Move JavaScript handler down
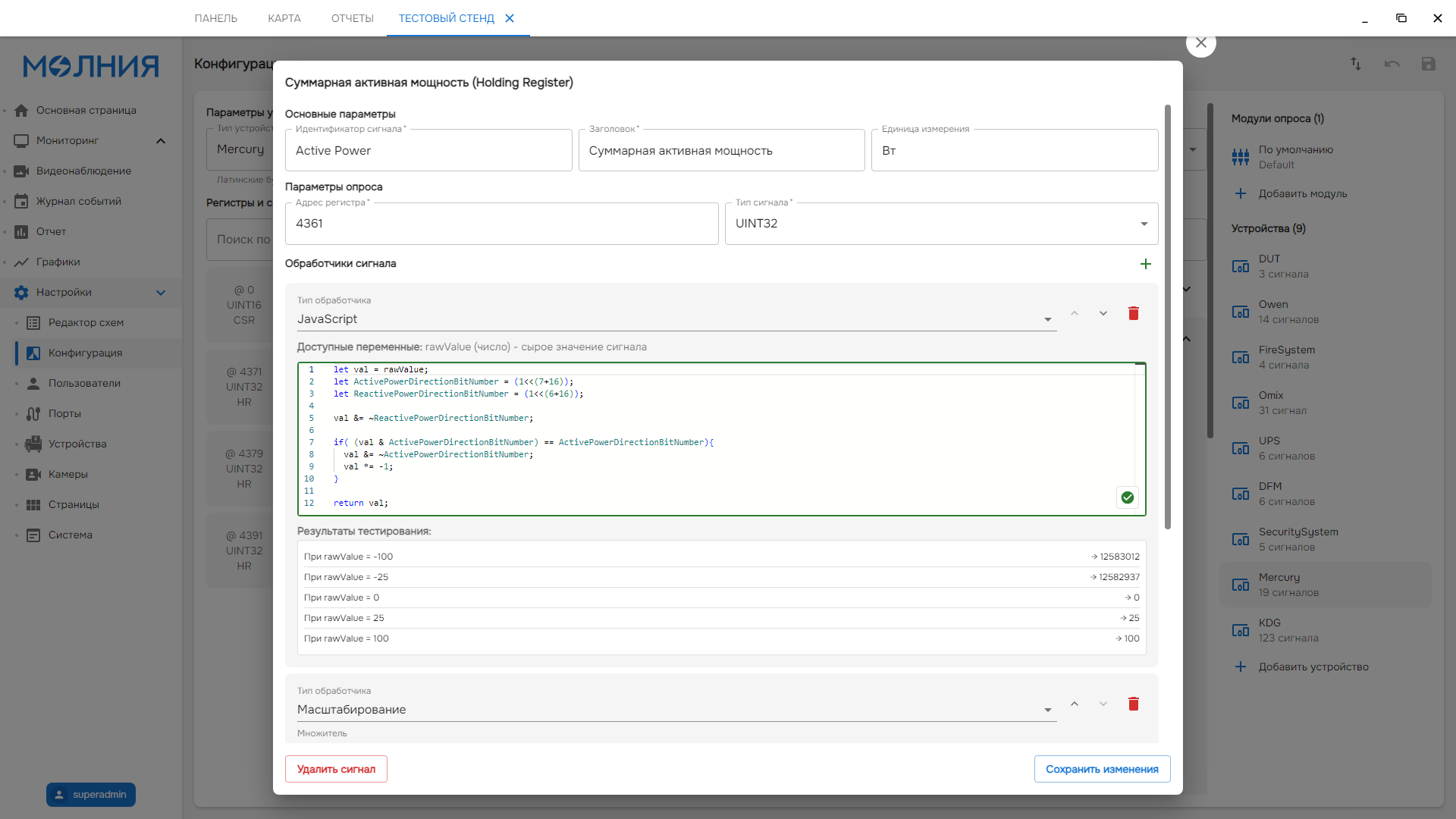1456x819 pixels. pyautogui.click(x=1103, y=313)
